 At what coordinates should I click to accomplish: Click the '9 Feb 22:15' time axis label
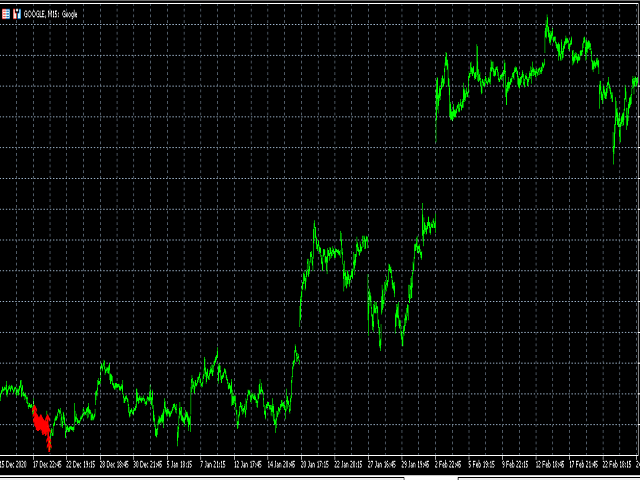(x=515, y=464)
